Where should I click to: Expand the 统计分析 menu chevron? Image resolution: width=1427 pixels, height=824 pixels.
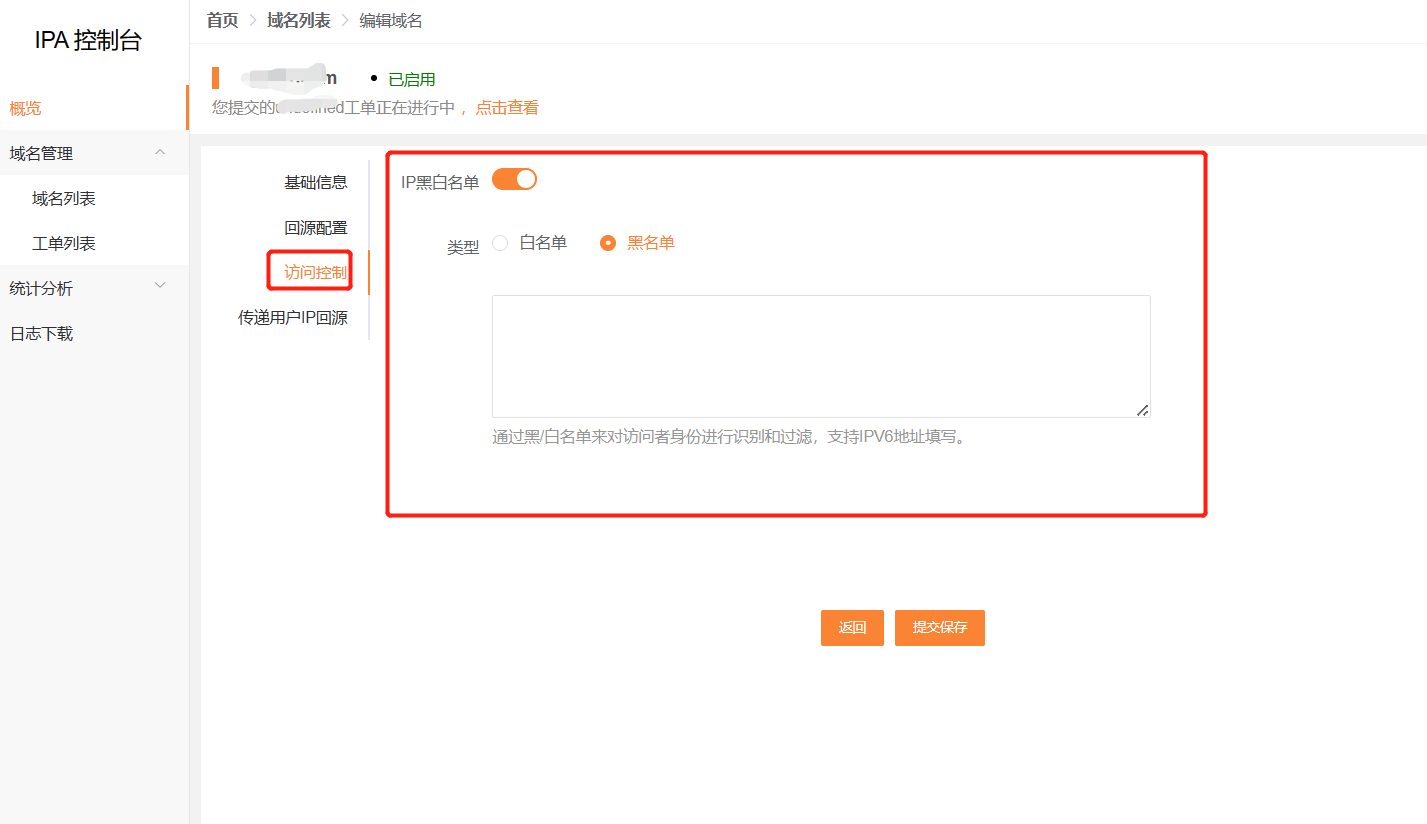pyautogui.click(x=160, y=287)
